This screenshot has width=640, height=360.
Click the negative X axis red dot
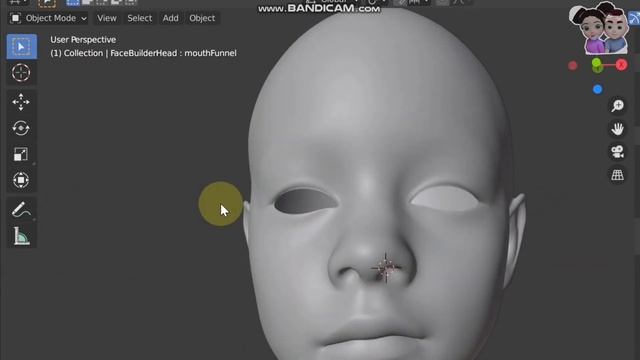point(573,65)
